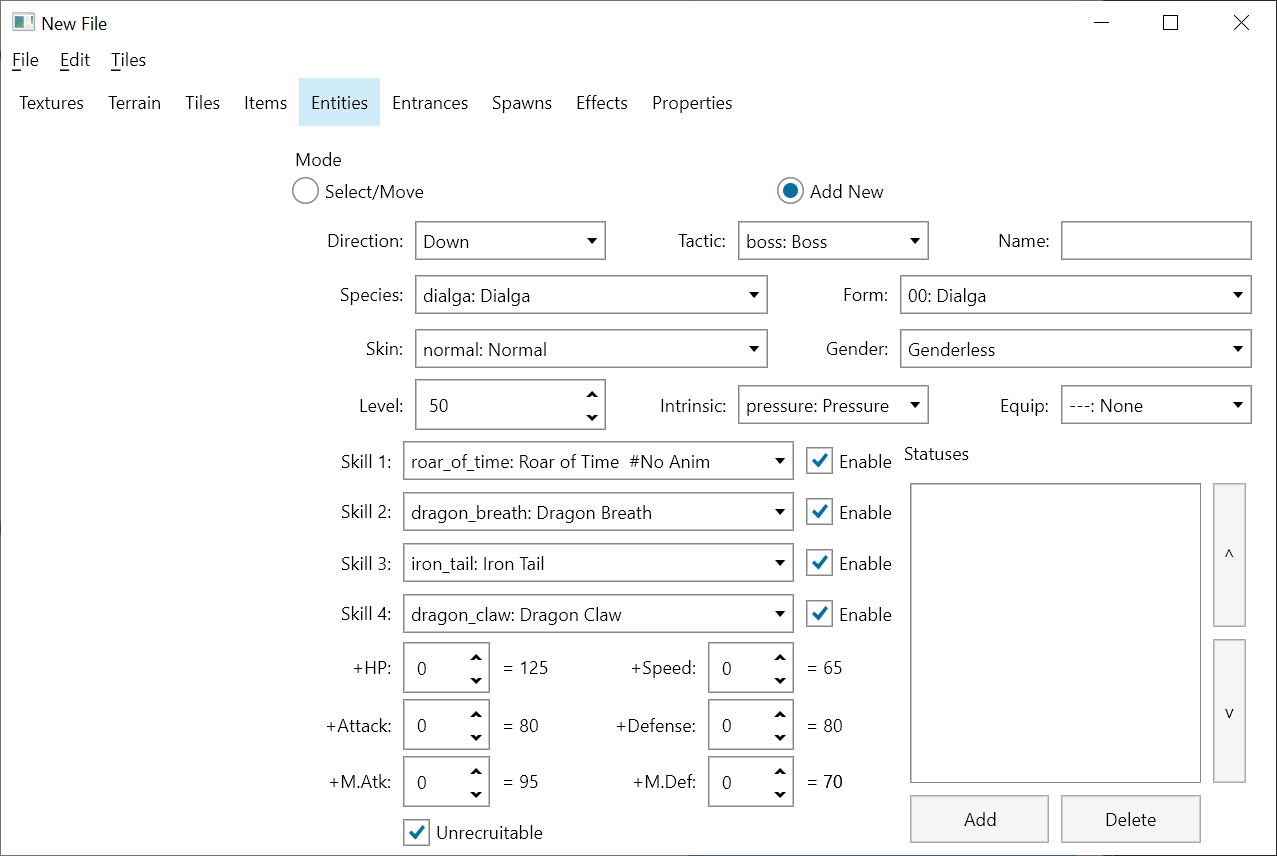The image size is (1277, 856).
Task: Click inside the Statuses list box
Action: click(1056, 633)
